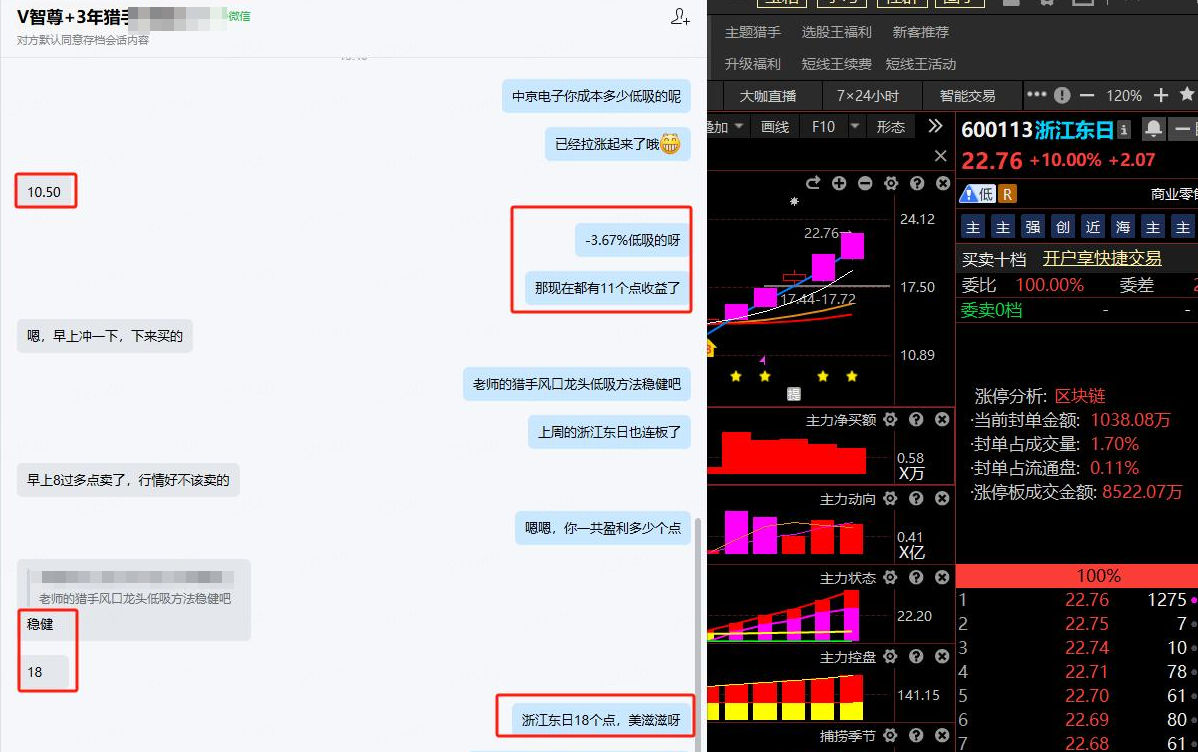
Task: Open settings gear for 捕捞季节 indicator
Action: [890, 735]
